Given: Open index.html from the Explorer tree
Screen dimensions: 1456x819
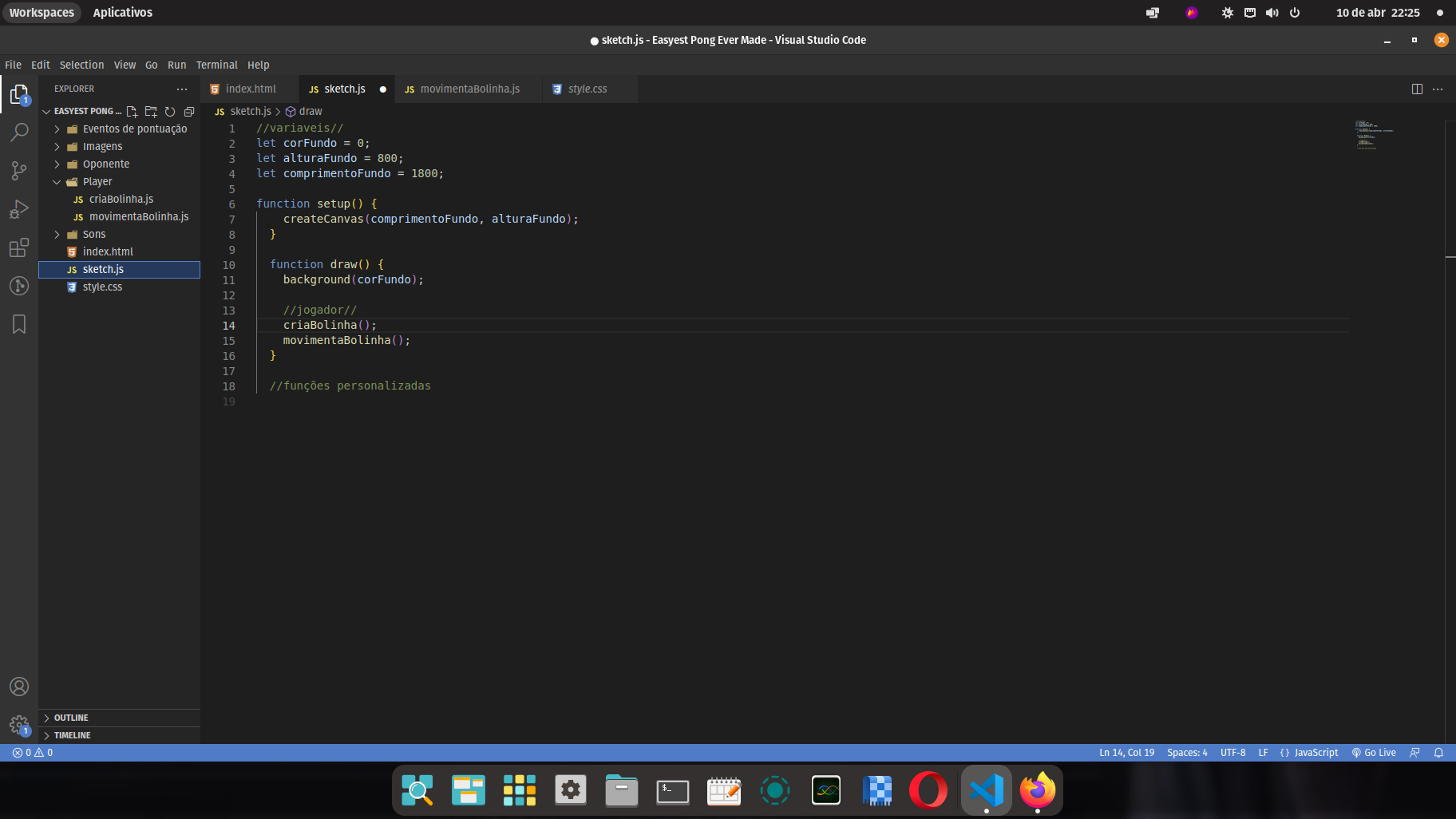Looking at the screenshot, I should (x=119, y=252).
